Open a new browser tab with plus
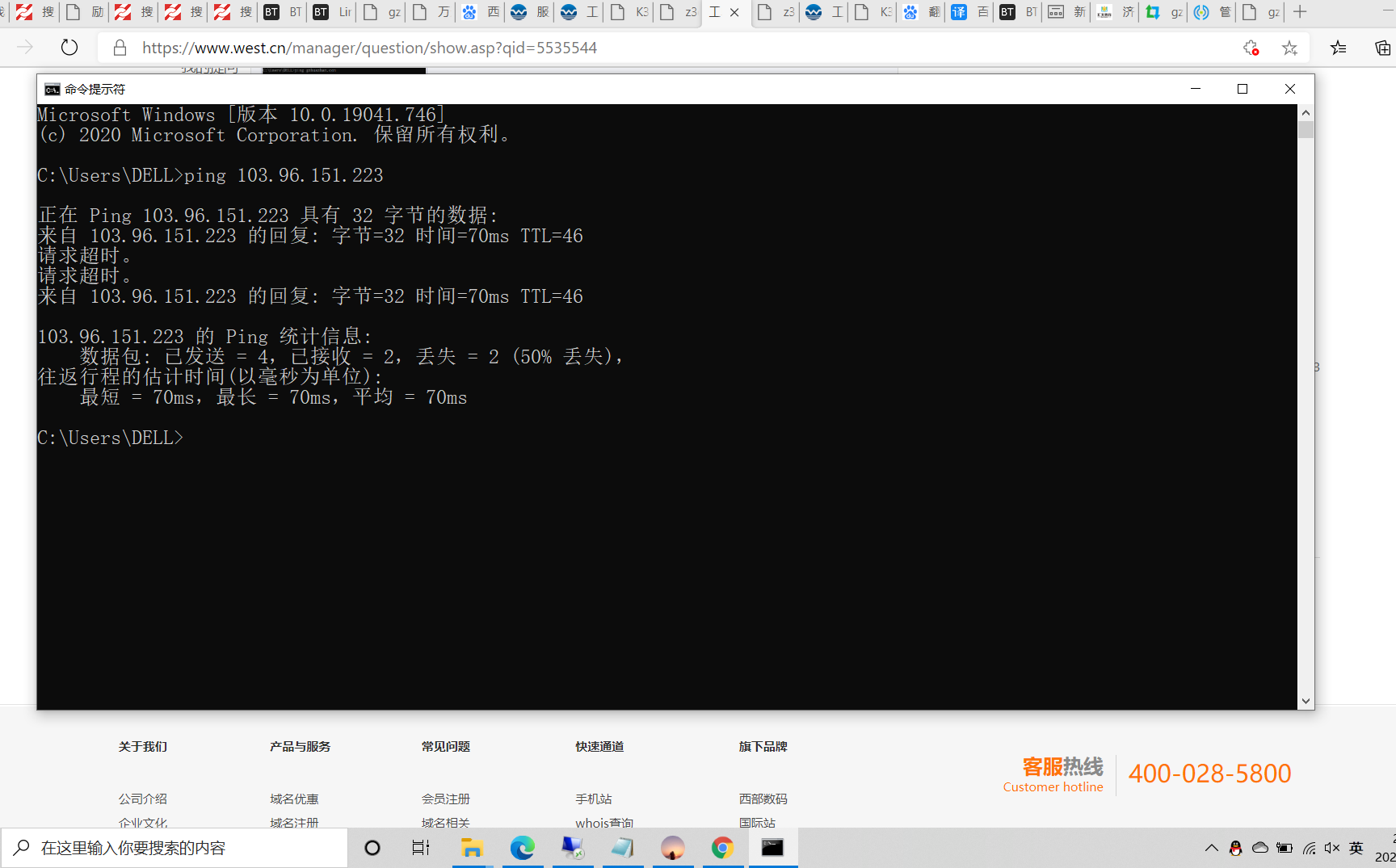Screen dimensions: 1396x868 tap(1300, 12)
